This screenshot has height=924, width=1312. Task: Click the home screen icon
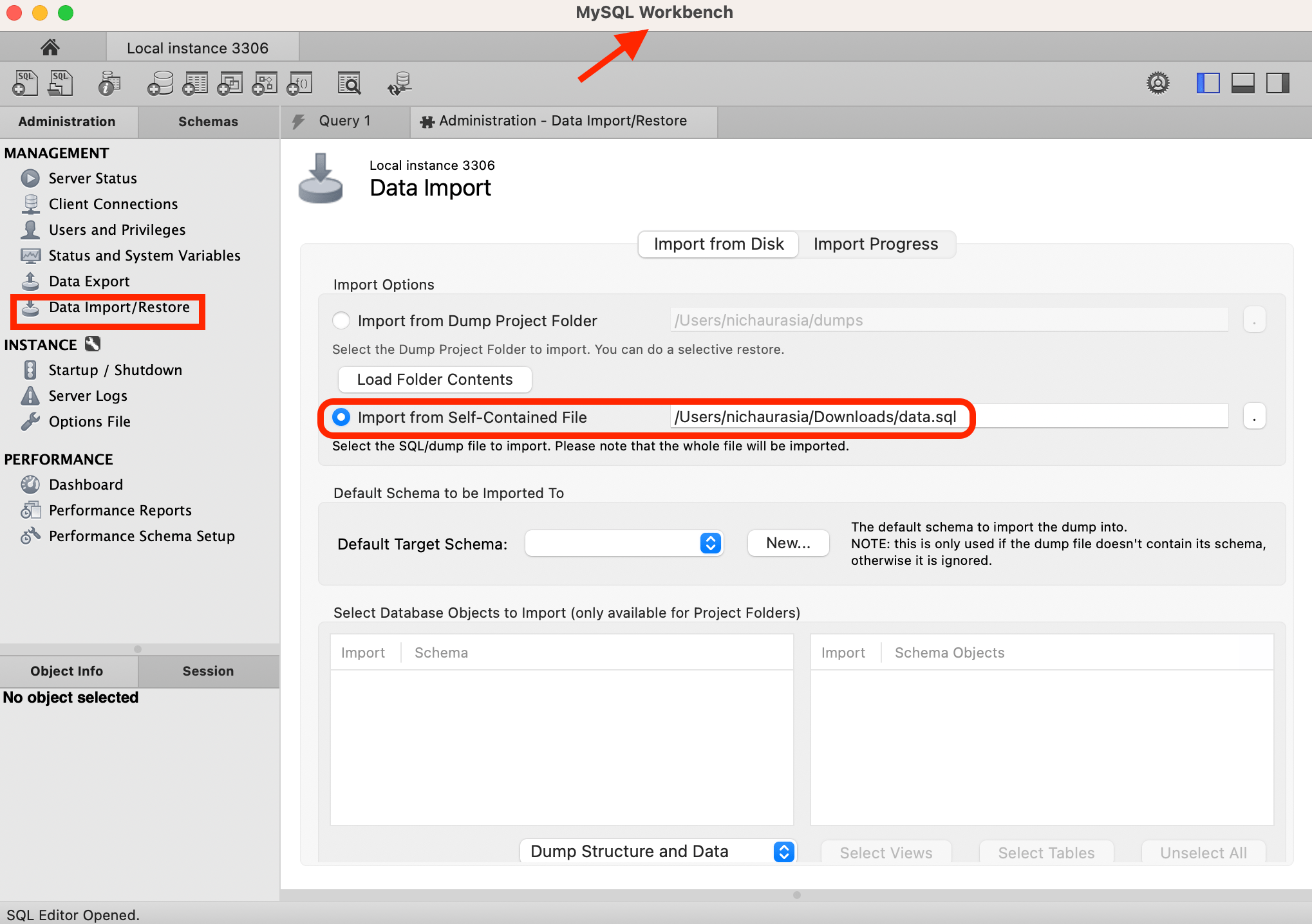50,48
